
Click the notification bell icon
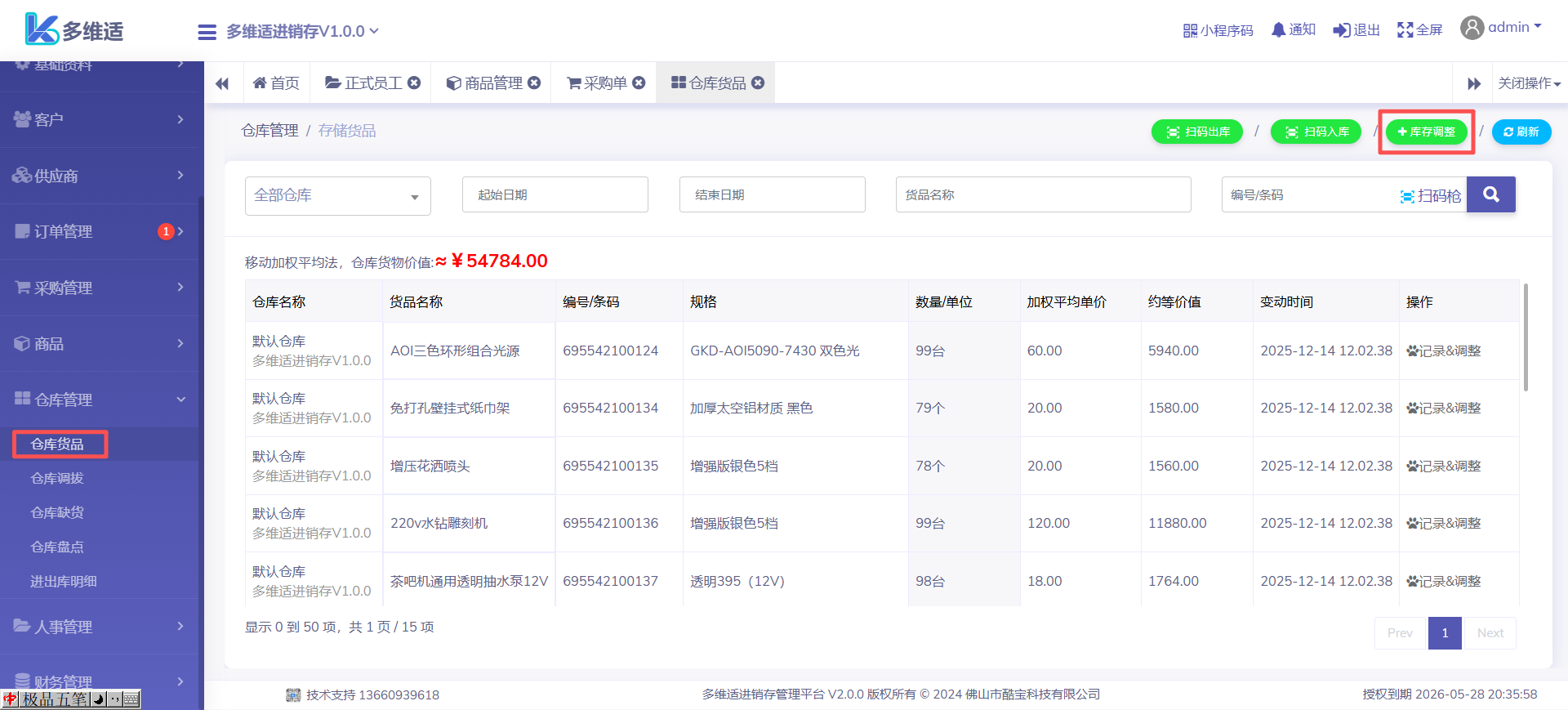[1278, 30]
